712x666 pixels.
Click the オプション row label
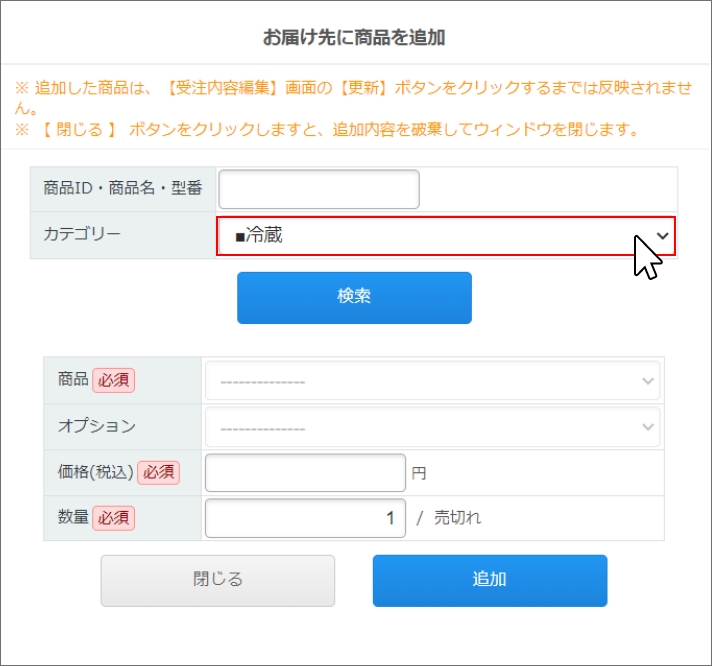tap(96, 426)
